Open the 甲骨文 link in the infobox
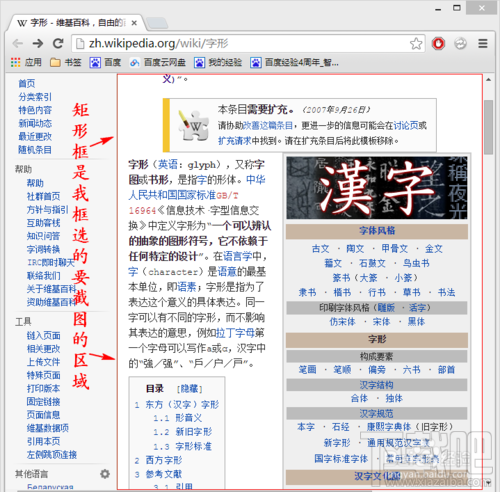The image size is (500, 492). click(x=395, y=248)
